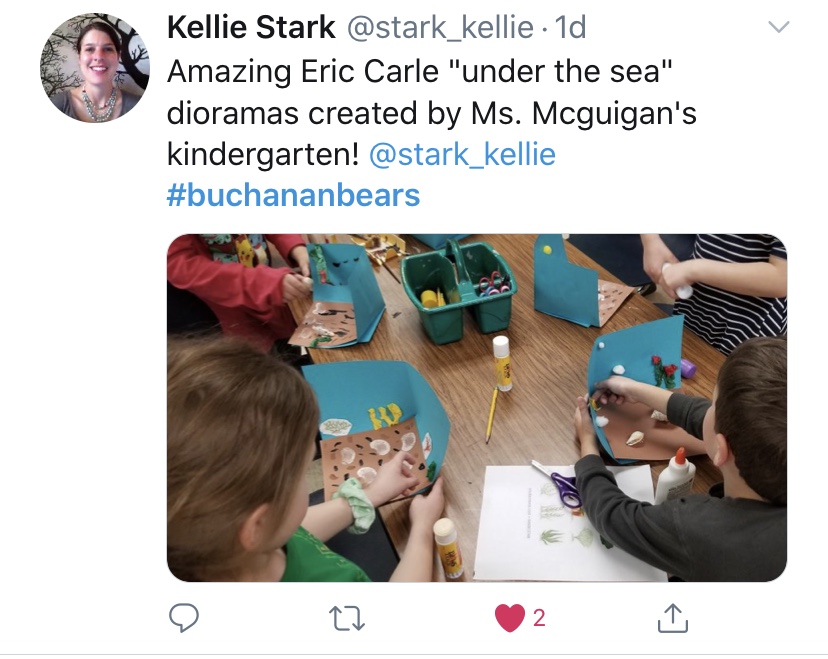828x659 pixels.
Task: Open the #buchananbears hashtag
Action: click(293, 195)
